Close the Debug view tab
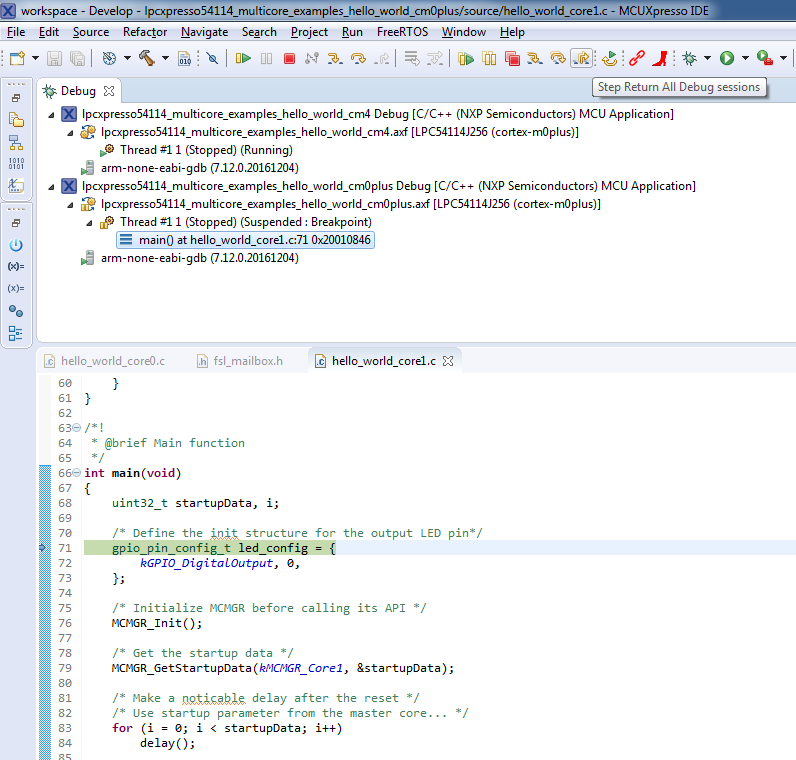This screenshot has width=796, height=760. coord(109,91)
